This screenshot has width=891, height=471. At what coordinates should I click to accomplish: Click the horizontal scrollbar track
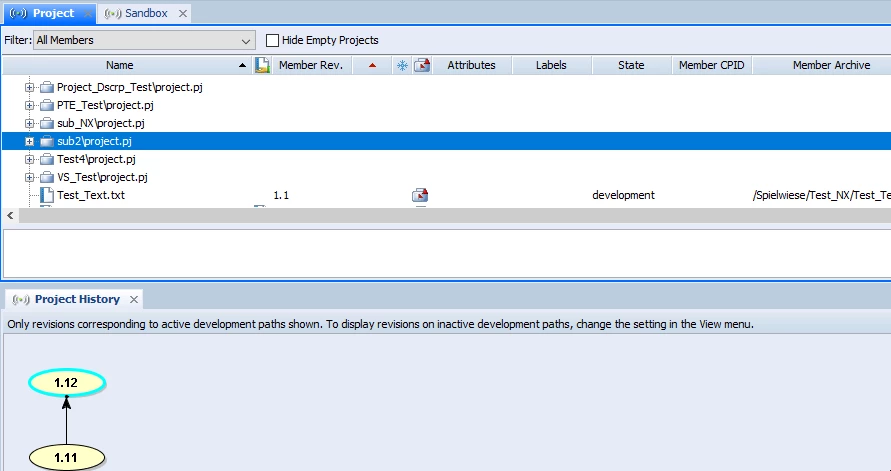coord(455,215)
